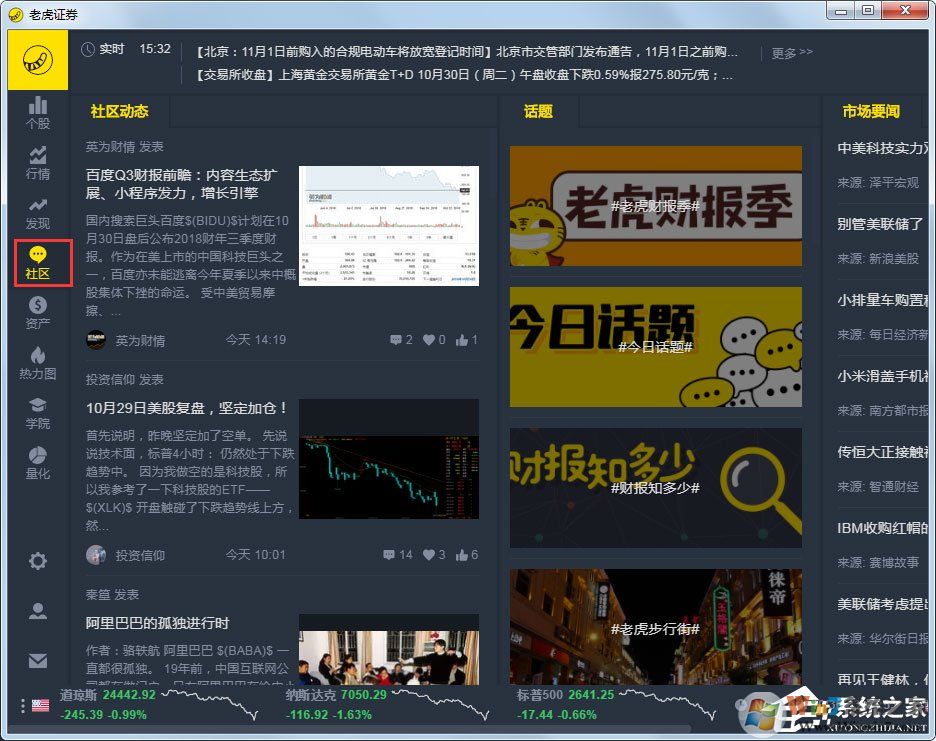
Task: Open the 热力图 heat map section
Action: (x=38, y=364)
